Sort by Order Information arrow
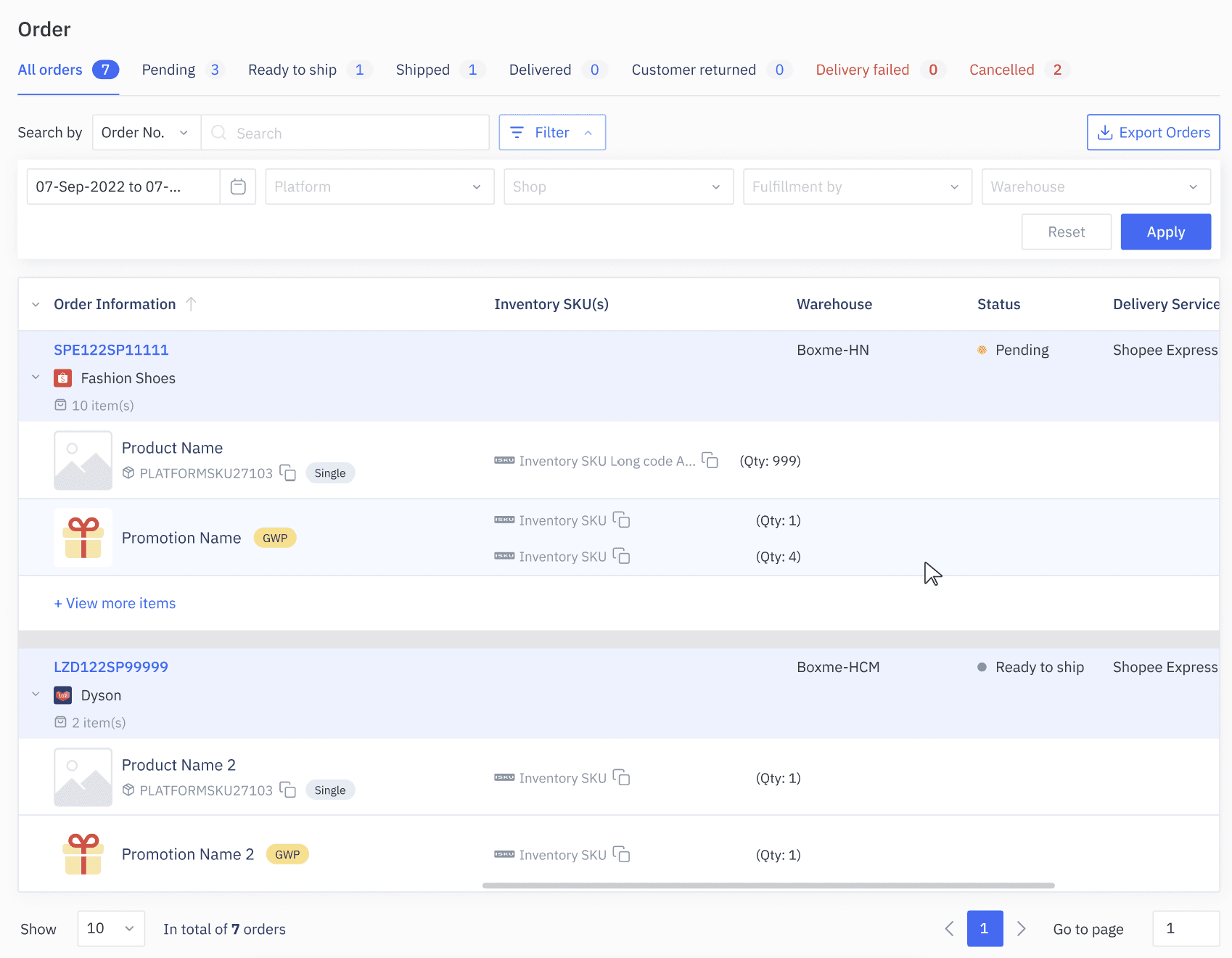This screenshot has height=958, width=1232. pos(191,304)
